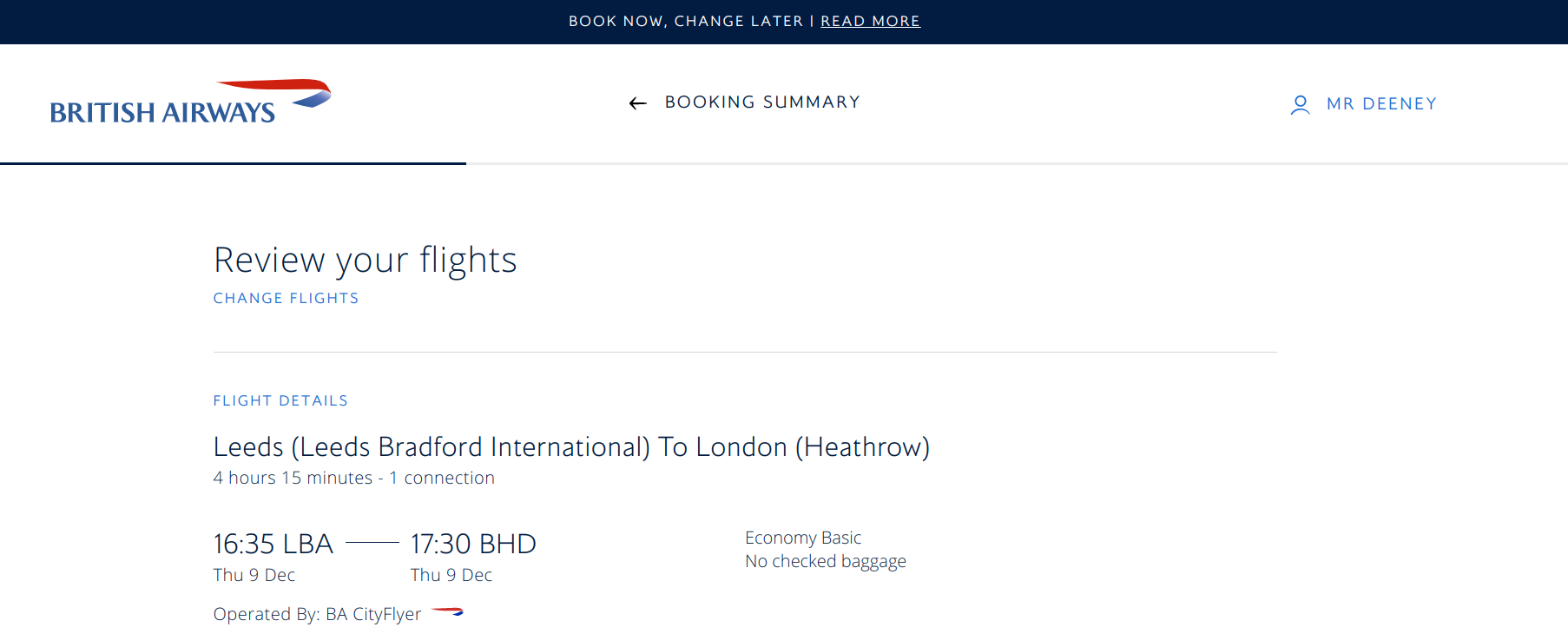1568x634 pixels.
Task: Click the Operated By BA CityFlyer text
Action: pos(317,614)
